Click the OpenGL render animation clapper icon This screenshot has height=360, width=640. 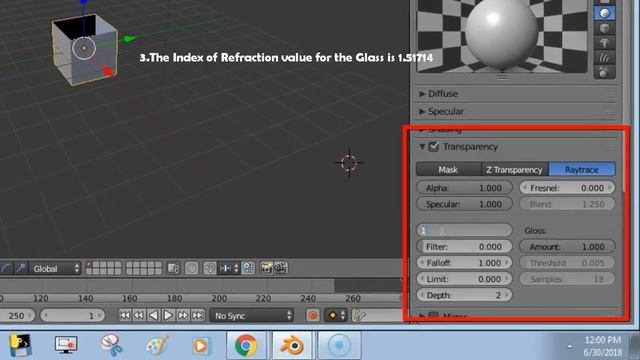point(280,269)
